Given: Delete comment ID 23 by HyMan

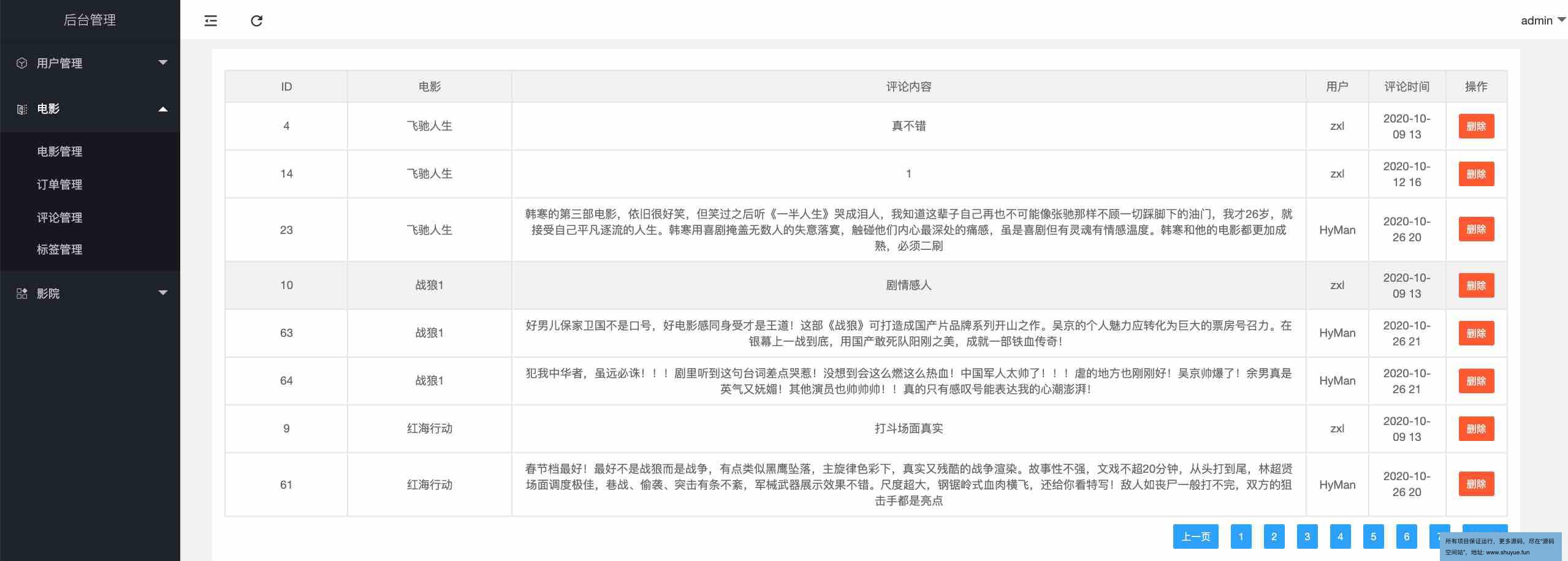Looking at the screenshot, I should pyautogui.click(x=1475, y=229).
